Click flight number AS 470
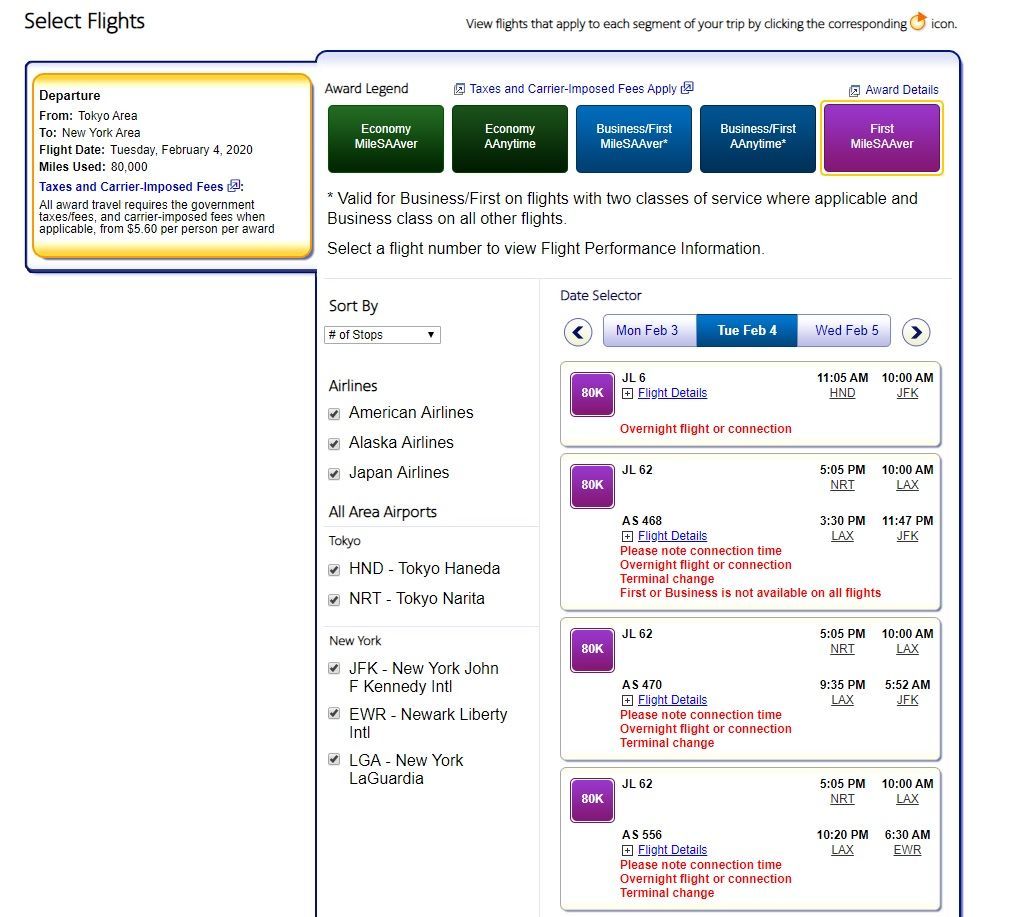The width and height of the screenshot is (1031, 917). (x=642, y=685)
